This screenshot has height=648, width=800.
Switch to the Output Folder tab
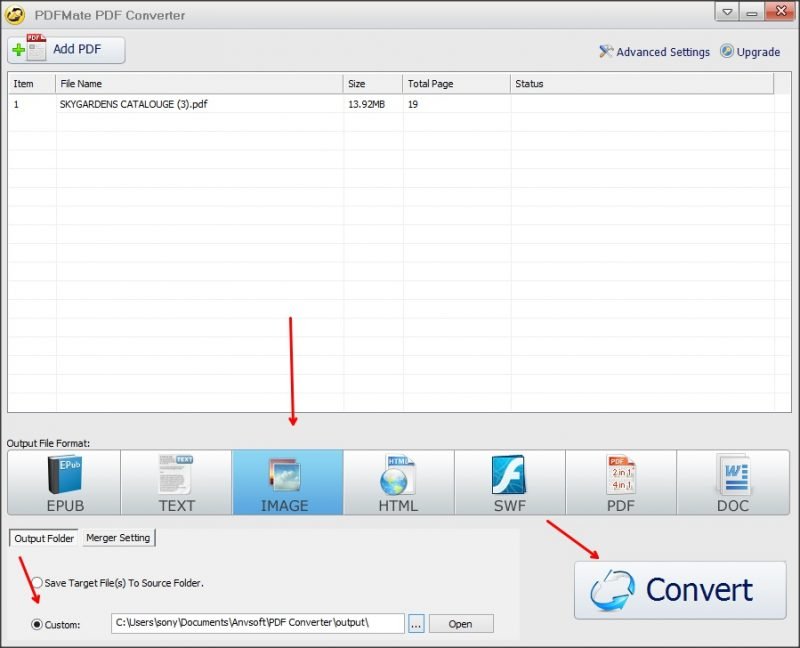[x=44, y=538]
